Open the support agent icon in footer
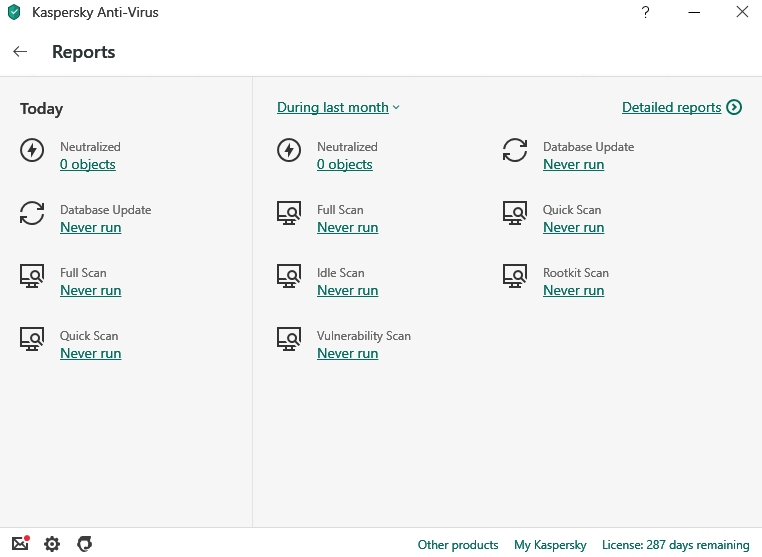Viewport: 762px width, 557px height. point(85,544)
